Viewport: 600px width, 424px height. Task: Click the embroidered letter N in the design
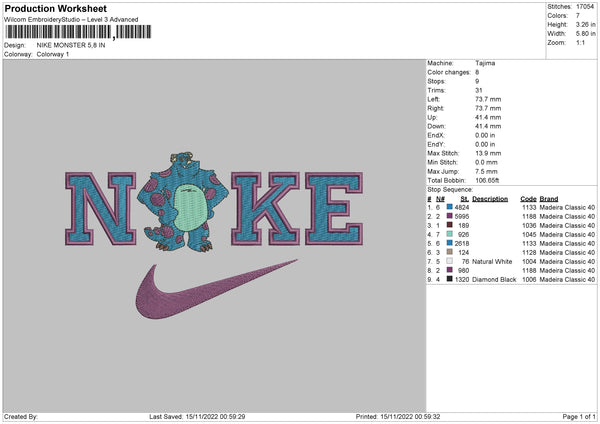coord(101,209)
